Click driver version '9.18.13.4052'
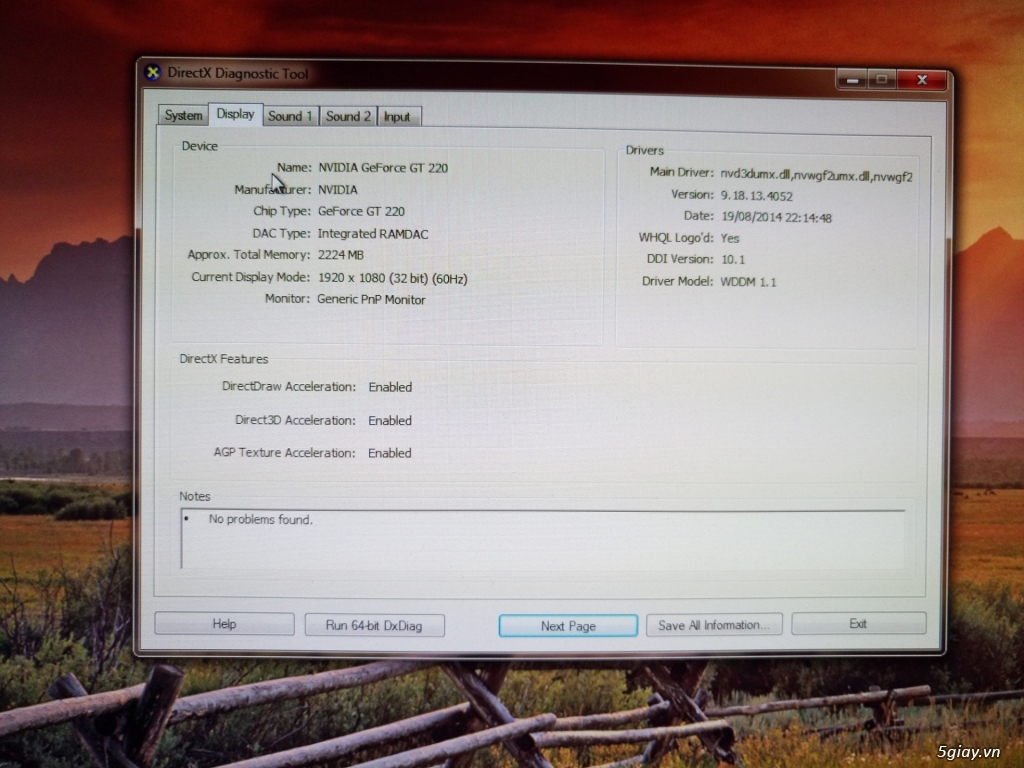 (x=756, y=196)
